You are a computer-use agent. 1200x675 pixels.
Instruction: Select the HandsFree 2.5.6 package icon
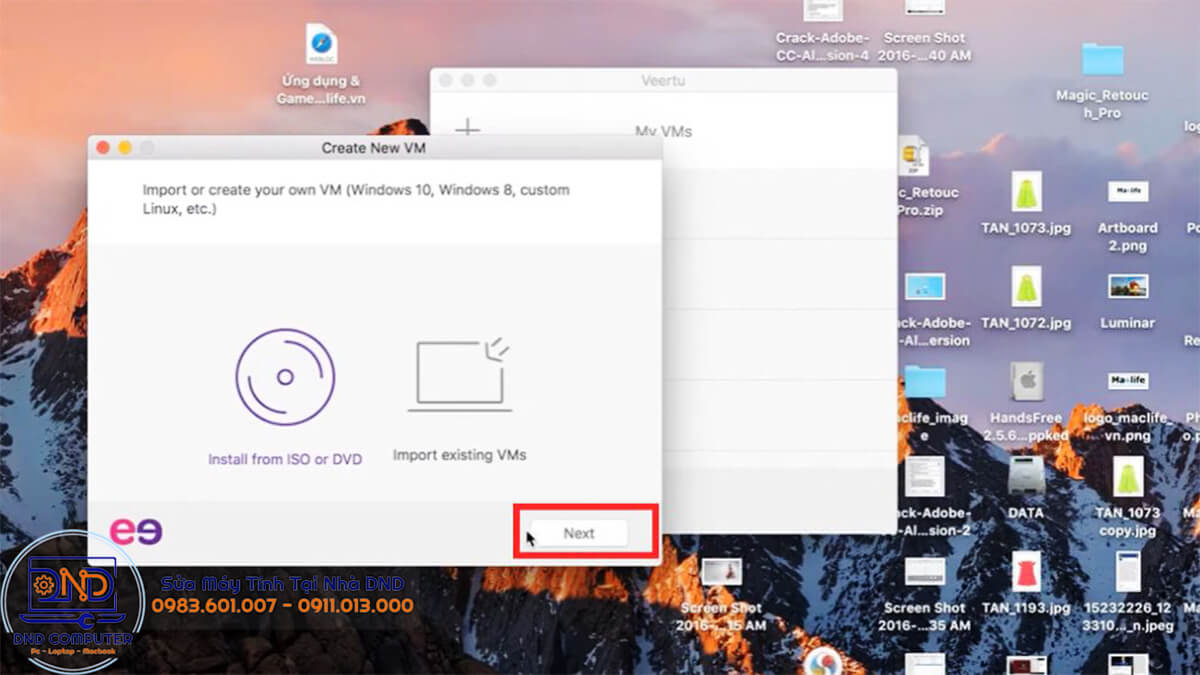click(x=1026, y=382)
